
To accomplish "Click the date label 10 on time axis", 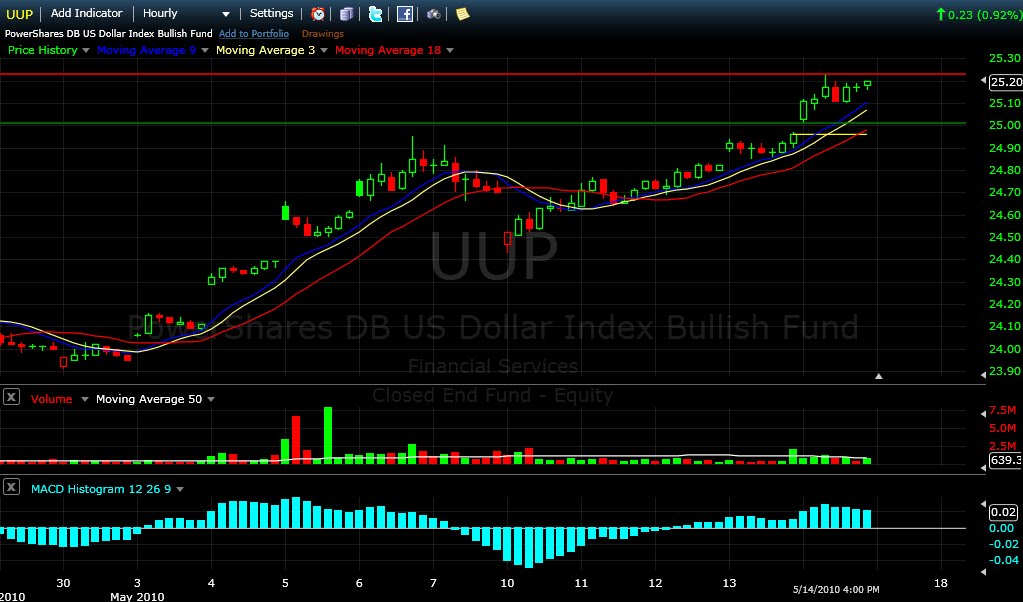I will coord(507,583).
